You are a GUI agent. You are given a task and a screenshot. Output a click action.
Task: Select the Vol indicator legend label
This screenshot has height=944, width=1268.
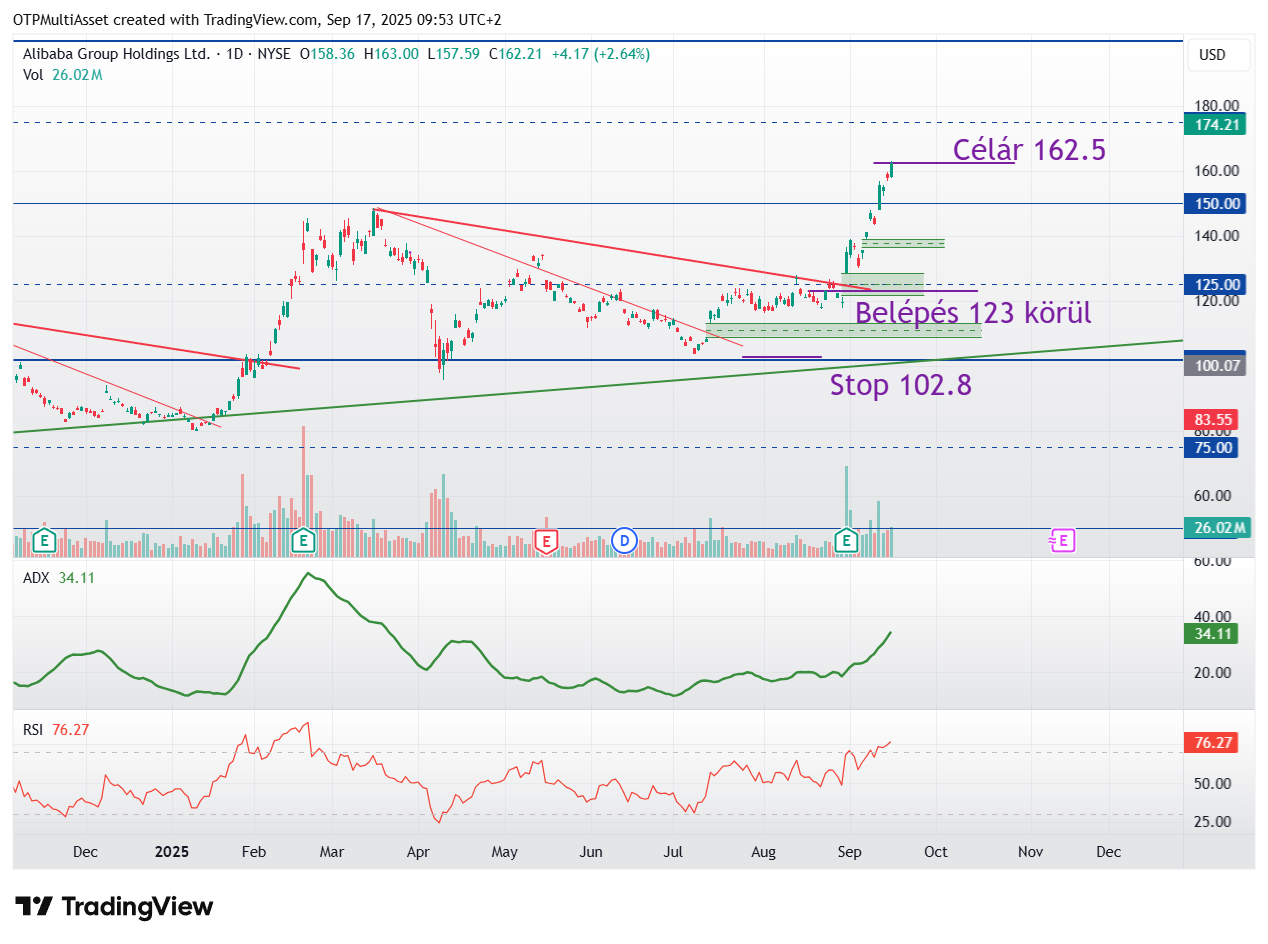coord(33,75)
